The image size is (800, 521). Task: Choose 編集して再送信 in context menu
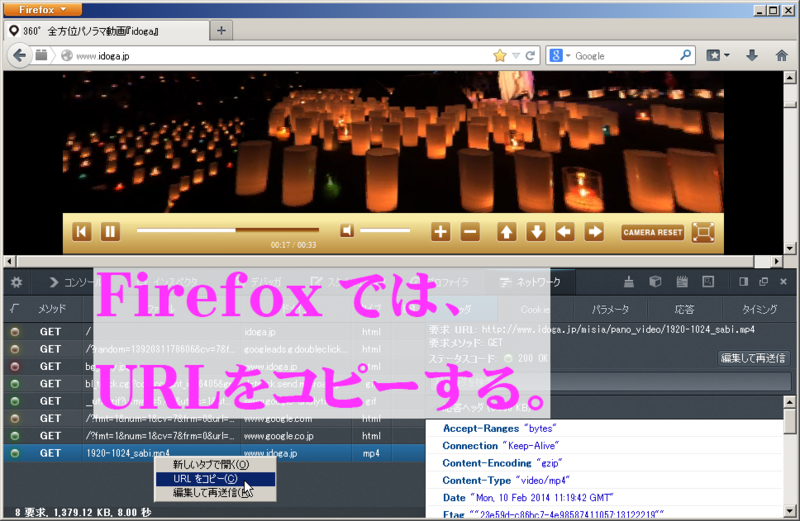(215, 492)
